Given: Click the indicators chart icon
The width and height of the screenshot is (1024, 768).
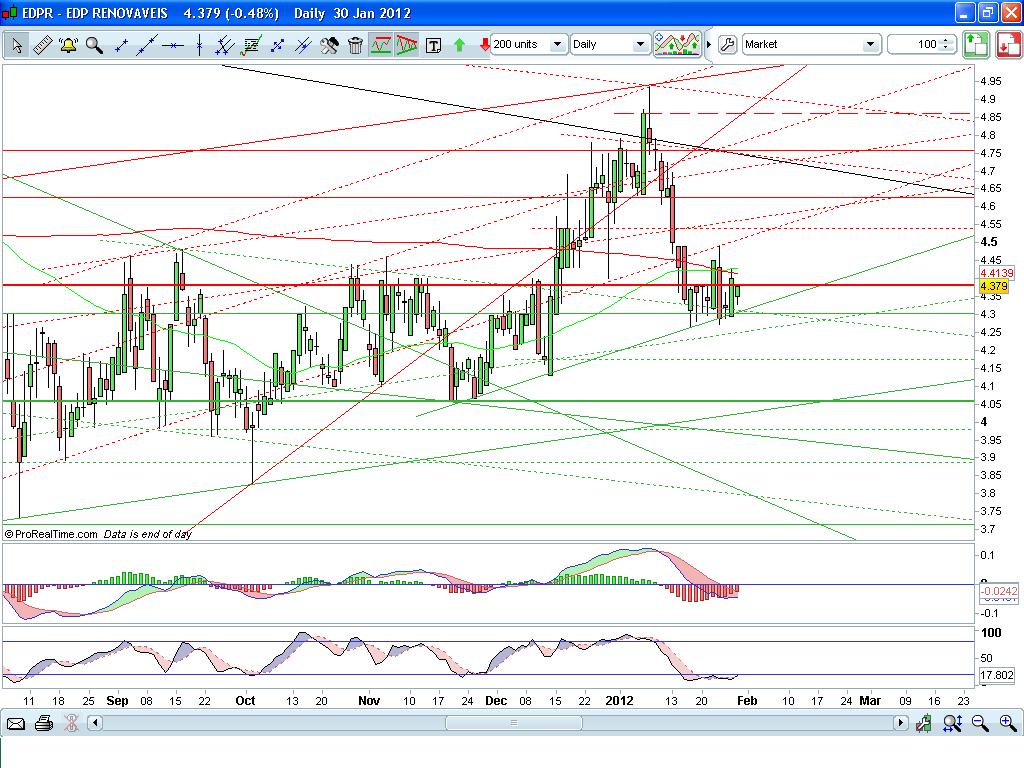Looking at the screenshot, I should pyautogui.click(x=677, y=44).
